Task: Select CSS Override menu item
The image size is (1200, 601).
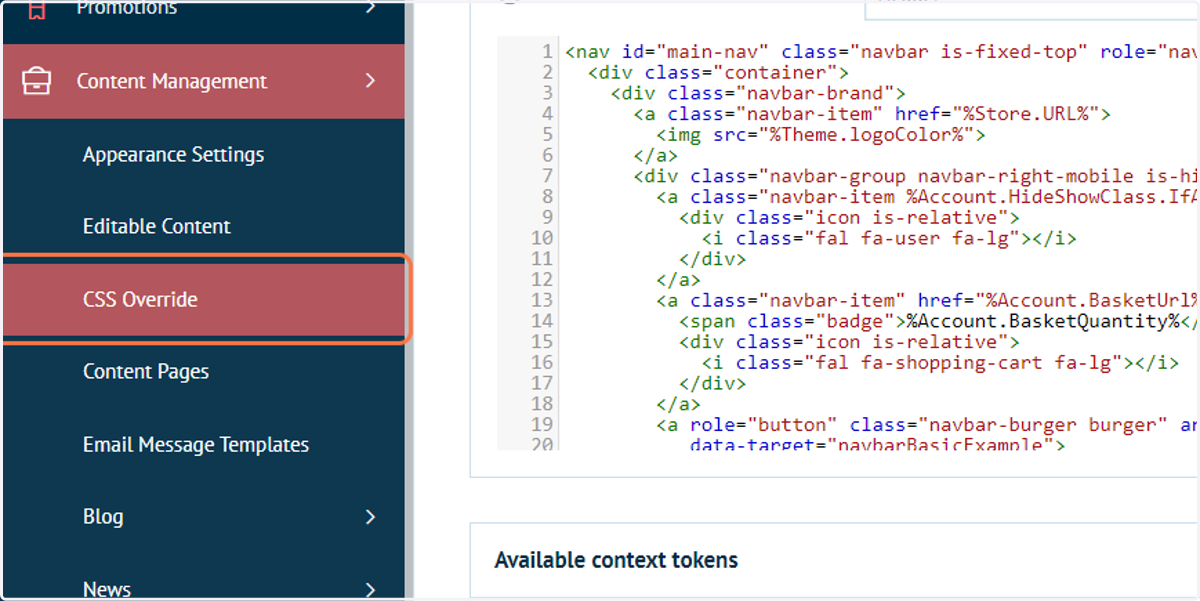Action: click(x=204, y=299)
